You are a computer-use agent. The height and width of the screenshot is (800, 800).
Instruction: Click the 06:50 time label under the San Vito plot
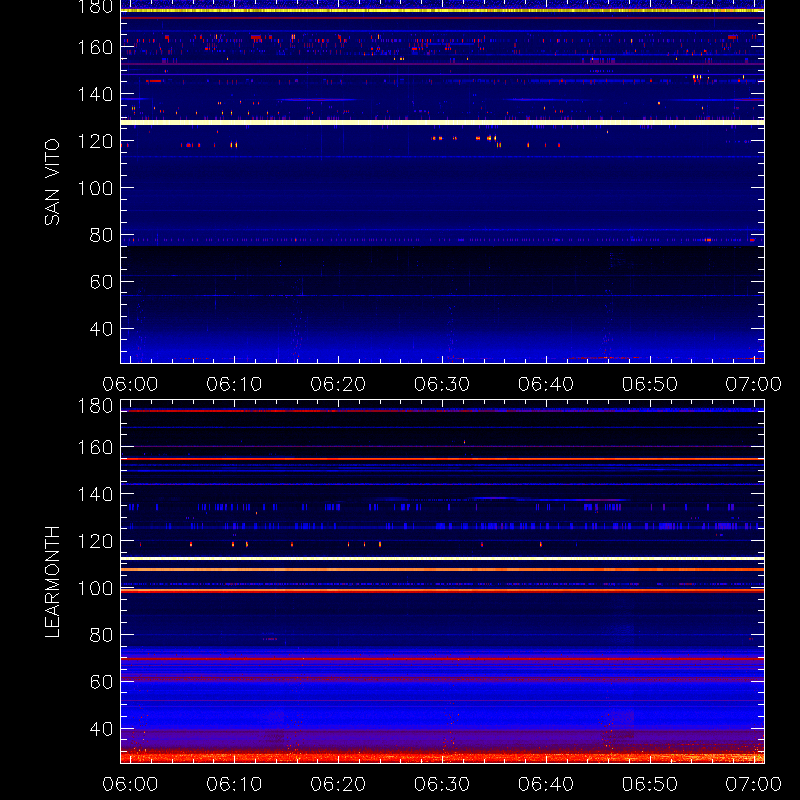[649, 384]
